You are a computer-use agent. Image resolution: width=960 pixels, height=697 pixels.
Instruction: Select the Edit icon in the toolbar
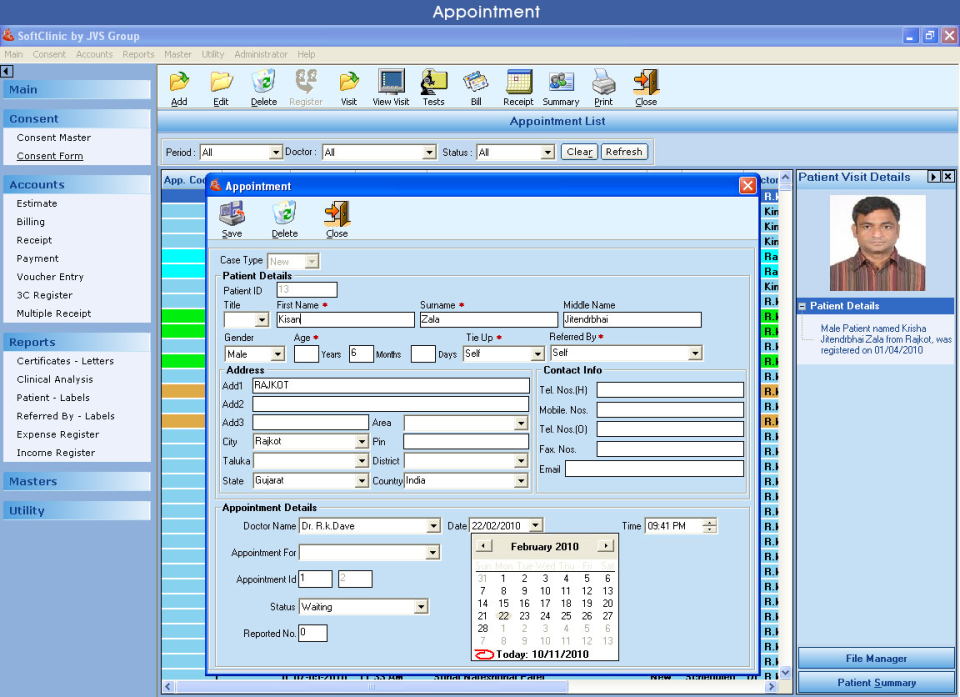(x=220, y=86)
